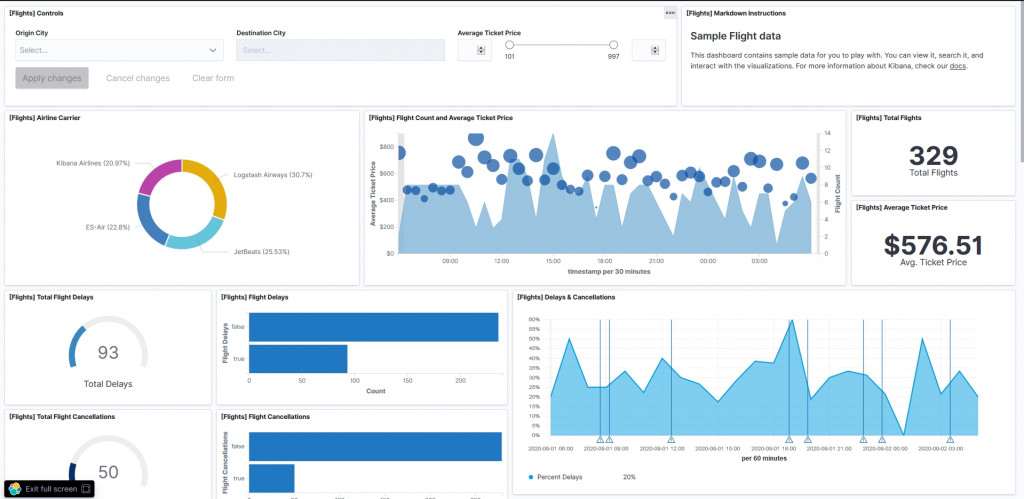The width and height of the screenshot is (1024, 499).
Task: Click Logstash Airways (30.7%) label
Action: [x=273, y=175]
